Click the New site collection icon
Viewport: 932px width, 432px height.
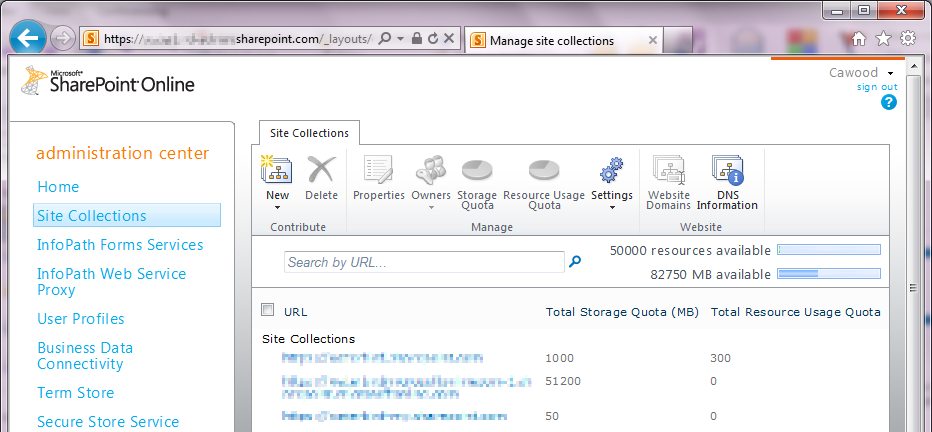point(276,170)
